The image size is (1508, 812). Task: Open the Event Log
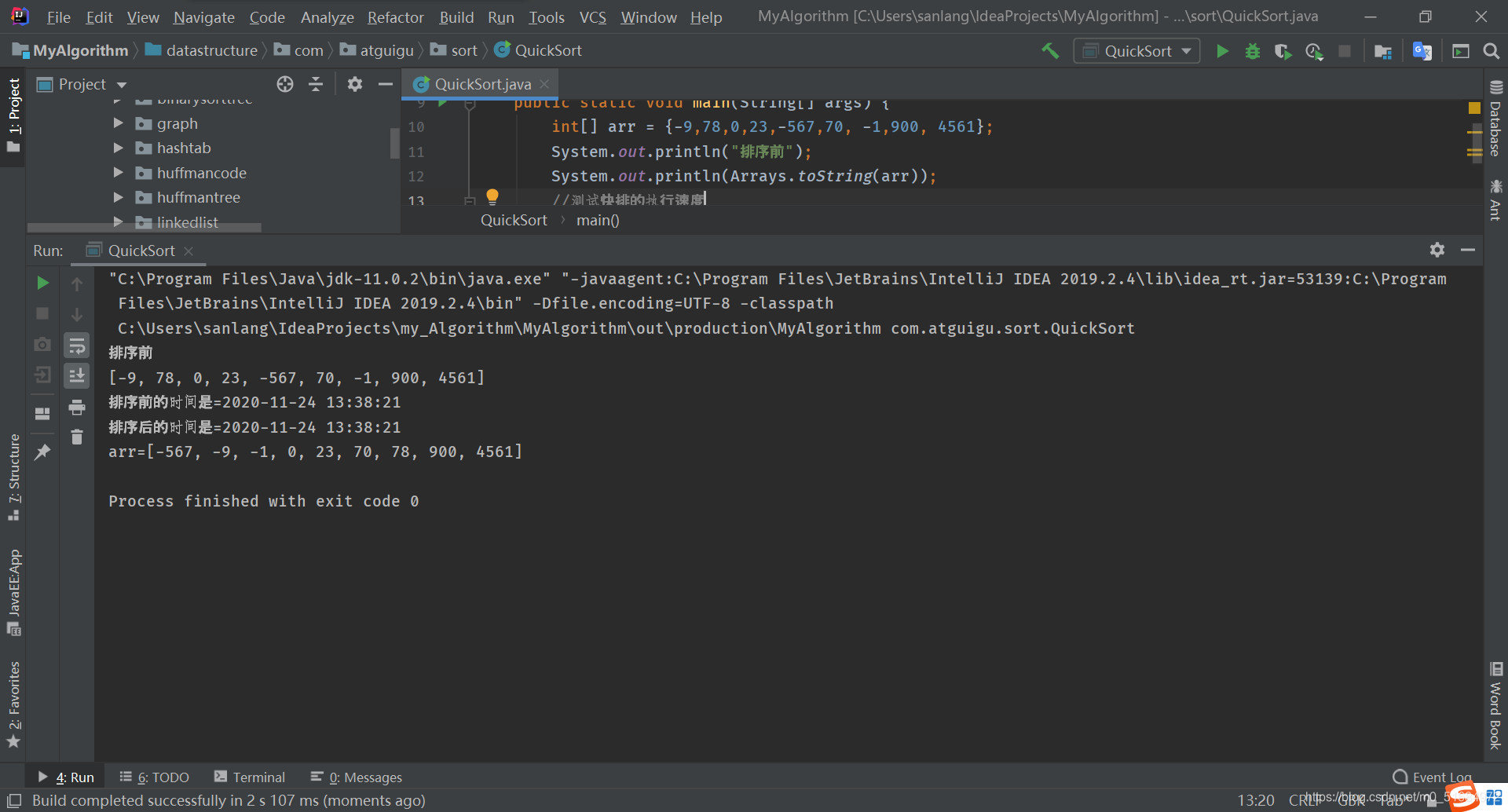click(1432, 777)
